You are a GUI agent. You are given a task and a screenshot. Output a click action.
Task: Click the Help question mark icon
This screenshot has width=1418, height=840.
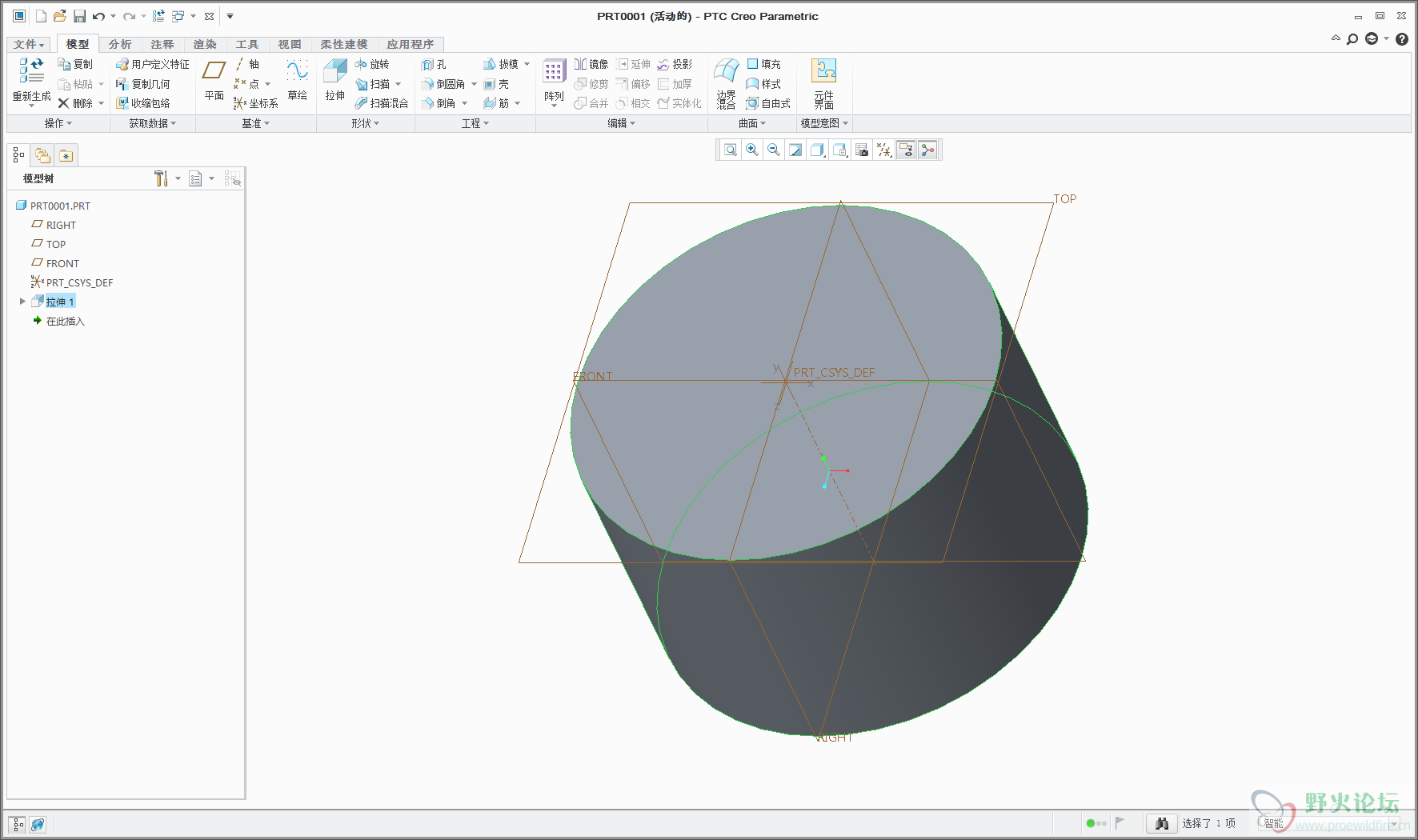tap(1402, 38)
